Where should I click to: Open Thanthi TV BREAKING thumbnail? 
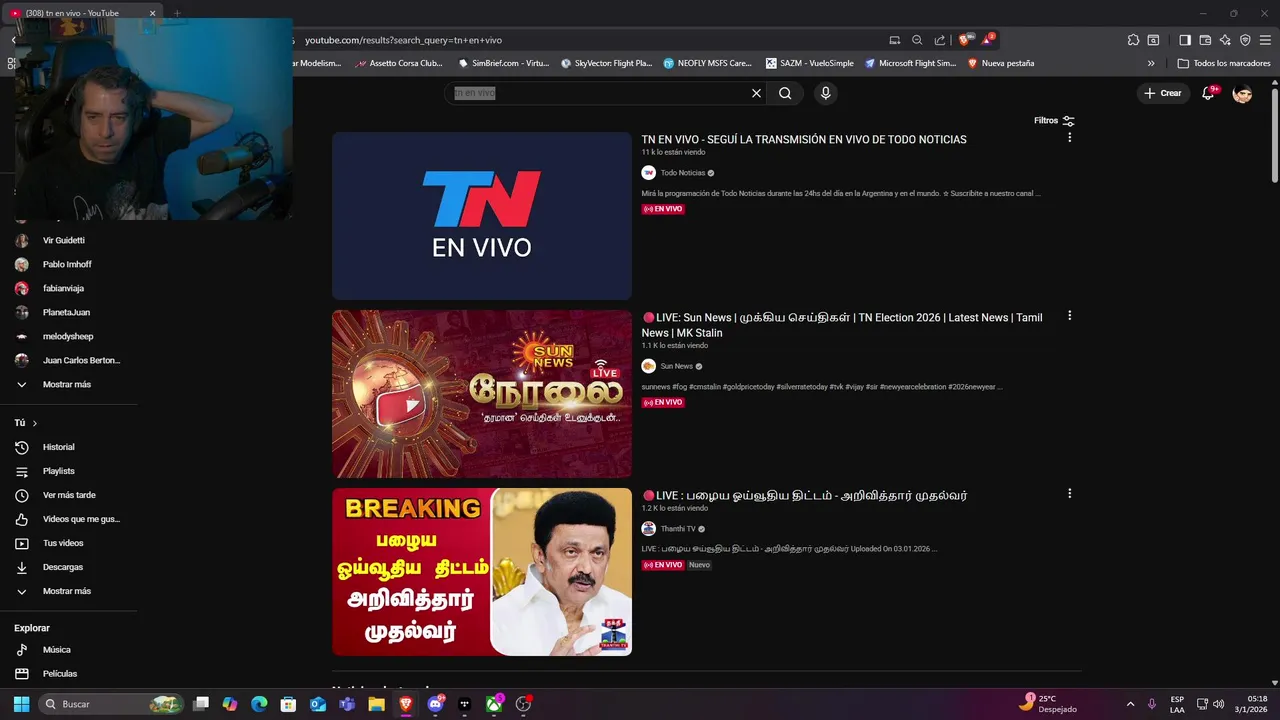tap(482, 572)
